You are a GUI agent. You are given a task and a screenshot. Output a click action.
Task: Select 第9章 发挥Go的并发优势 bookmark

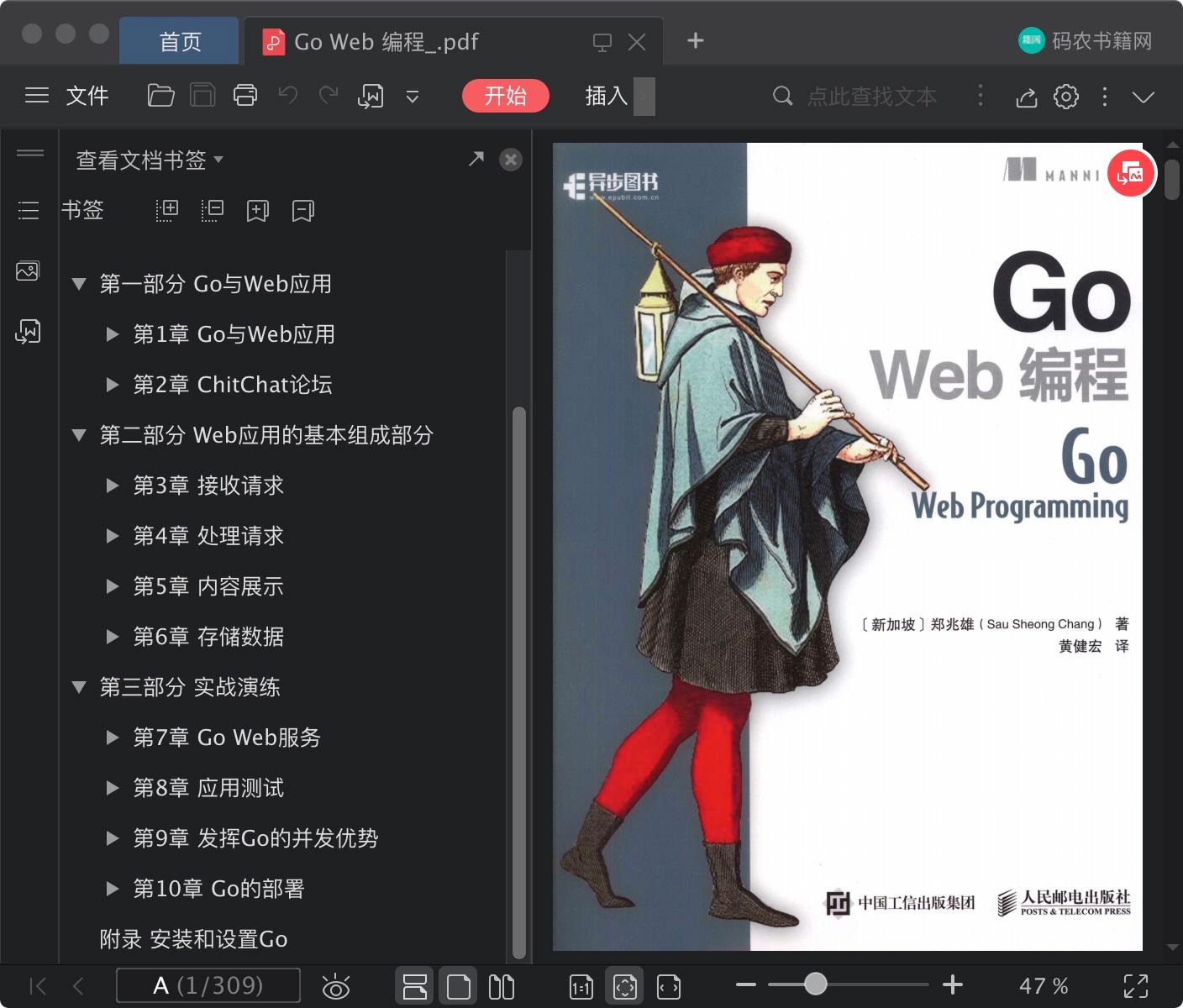(255, 838)
